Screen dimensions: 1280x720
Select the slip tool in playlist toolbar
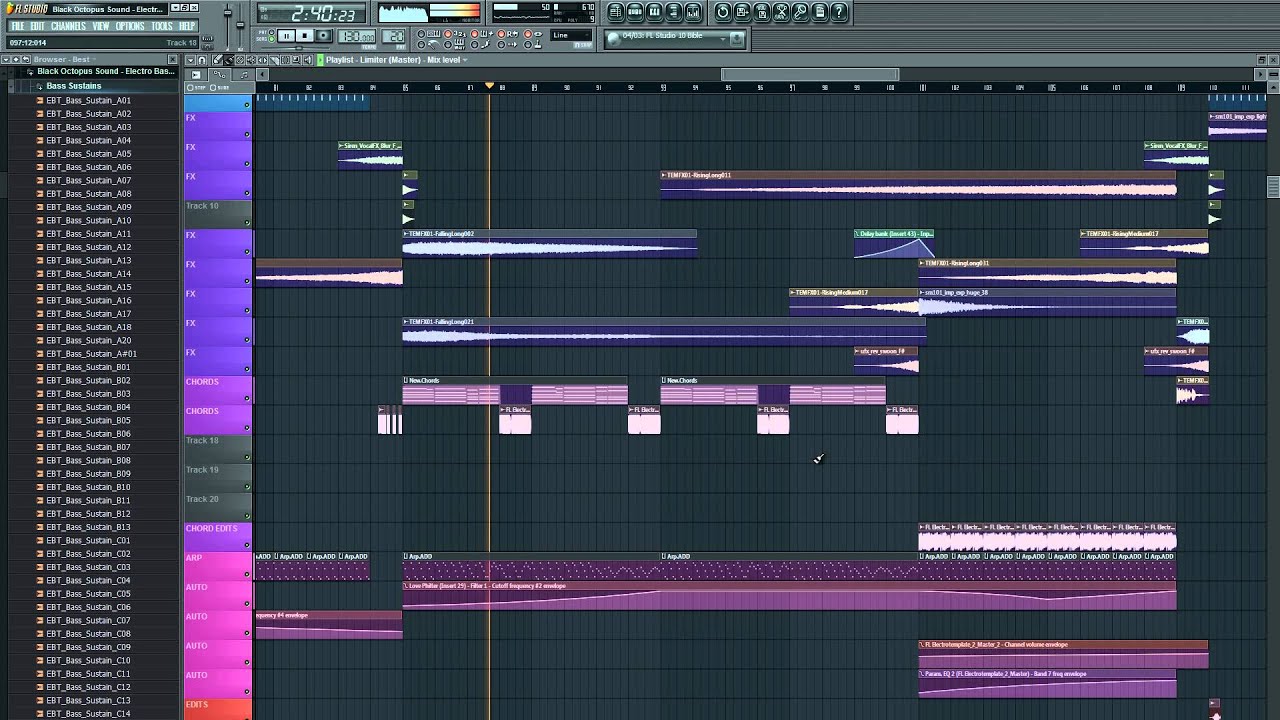tap(262, 60)
